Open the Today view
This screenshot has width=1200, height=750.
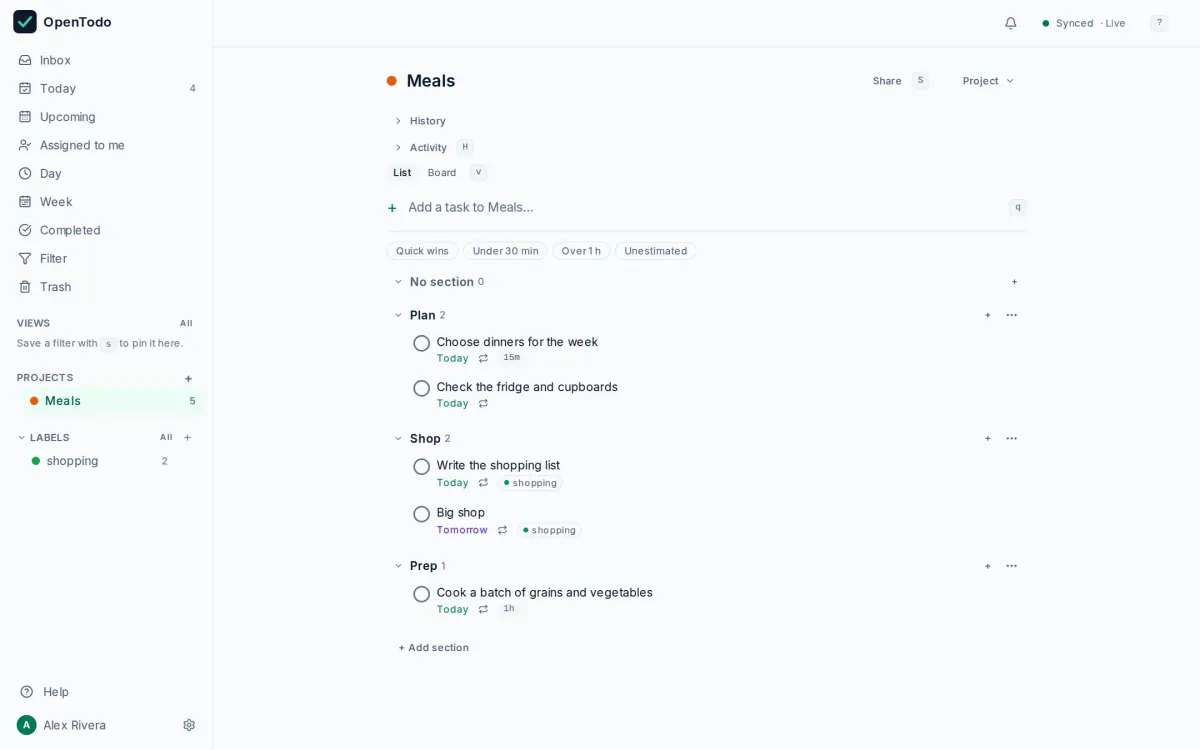(106, 88)
